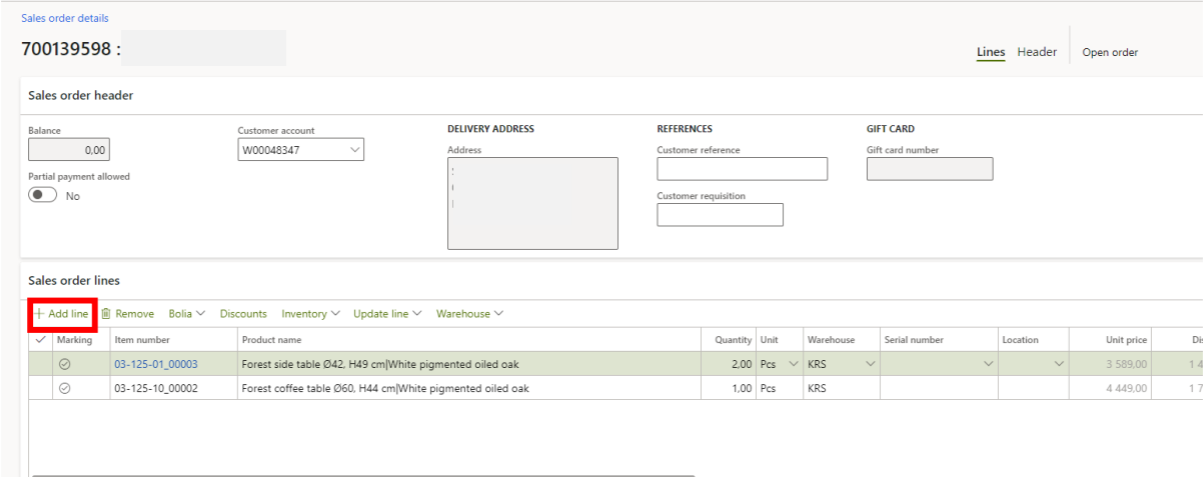
Task: Click the Customer reference input field
Action: (741, 169)
